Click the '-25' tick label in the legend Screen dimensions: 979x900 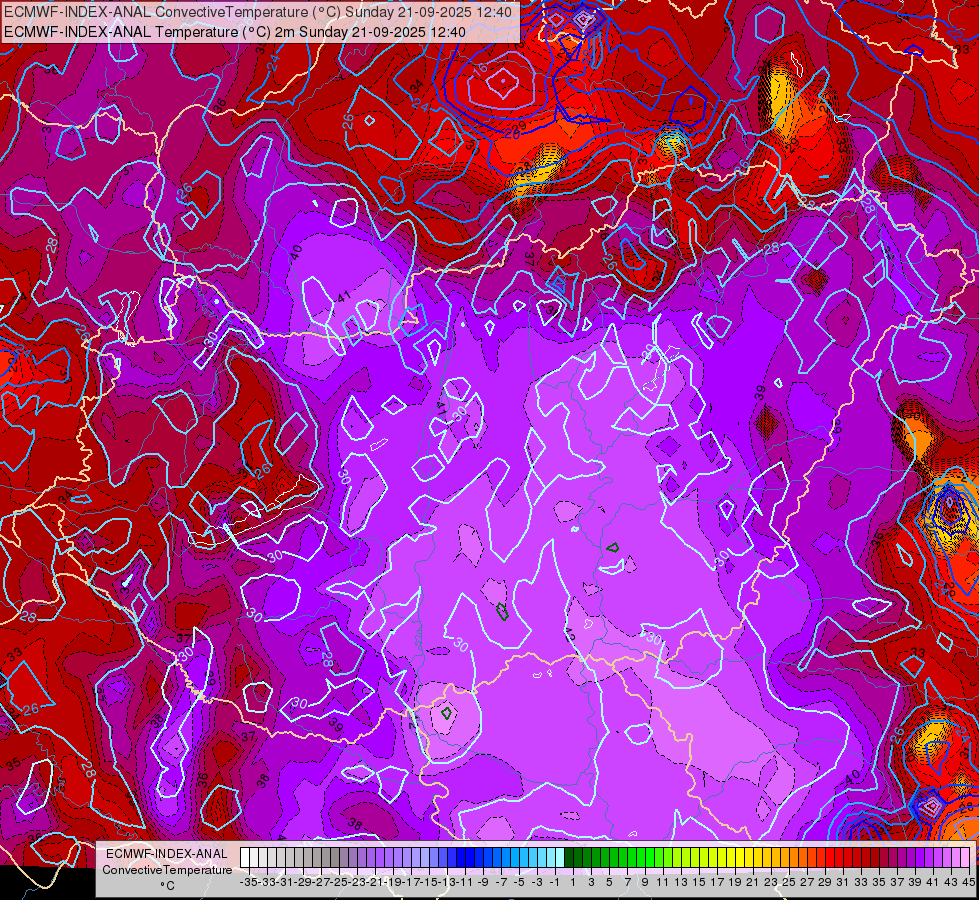339,883
